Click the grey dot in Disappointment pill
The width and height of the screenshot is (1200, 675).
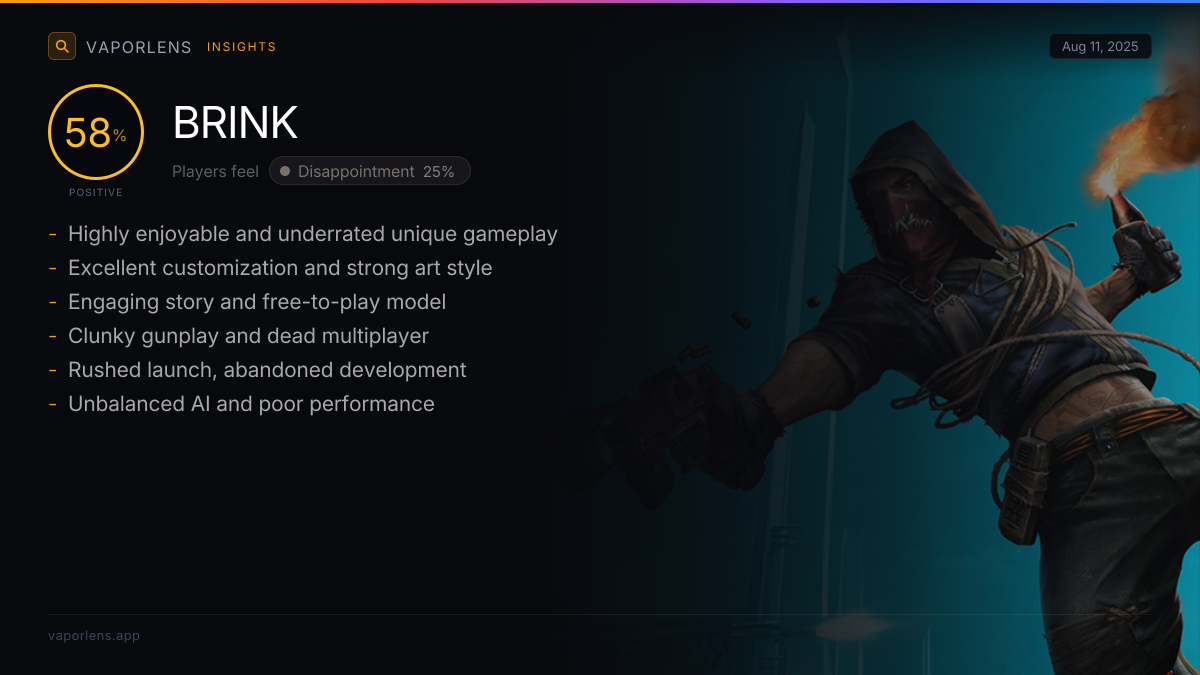(285, 171)
